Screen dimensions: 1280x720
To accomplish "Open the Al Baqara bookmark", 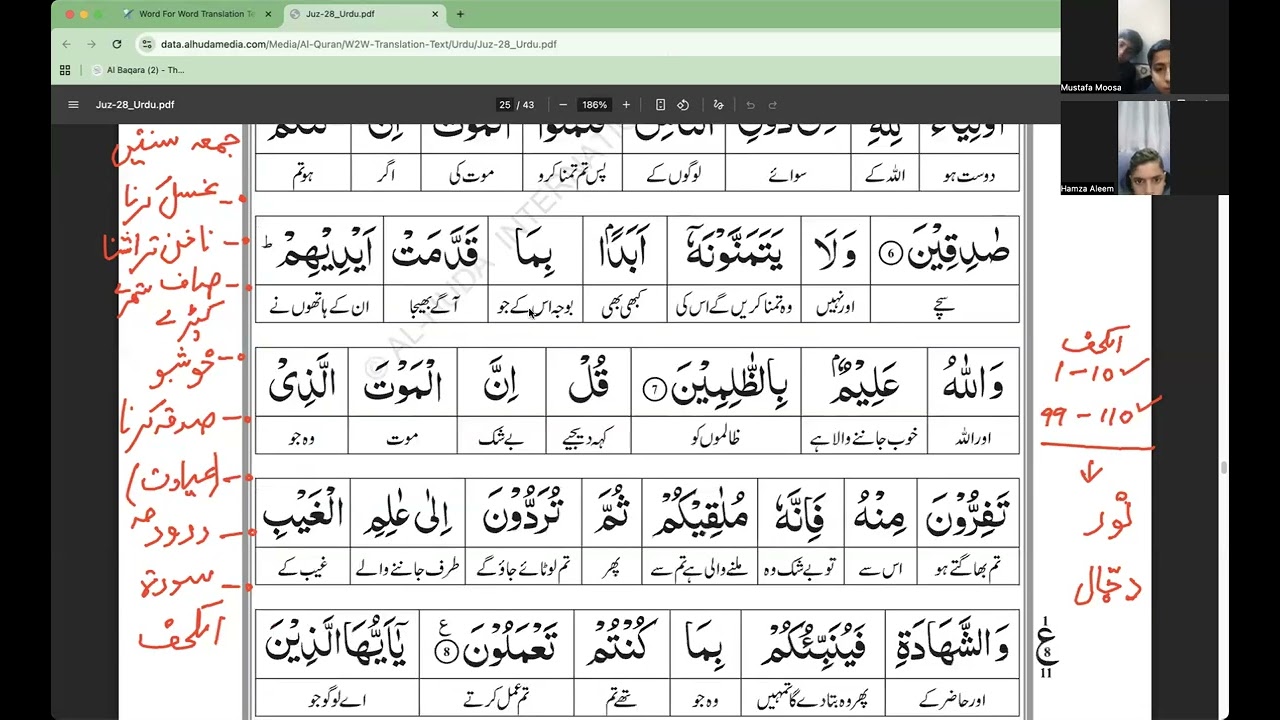I will 138,70.
